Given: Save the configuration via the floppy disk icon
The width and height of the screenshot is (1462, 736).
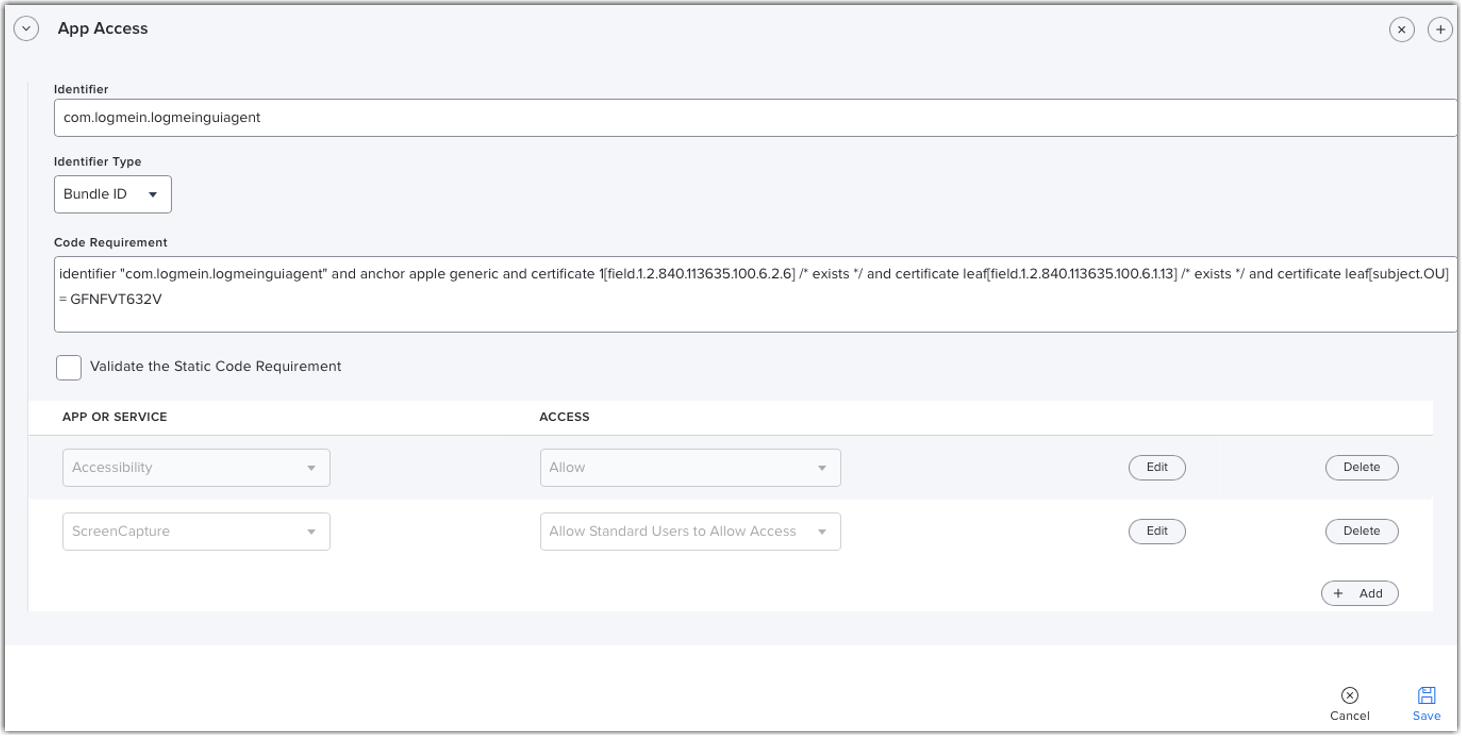Looking at the screenshot, I should [x=1426, y=694].
